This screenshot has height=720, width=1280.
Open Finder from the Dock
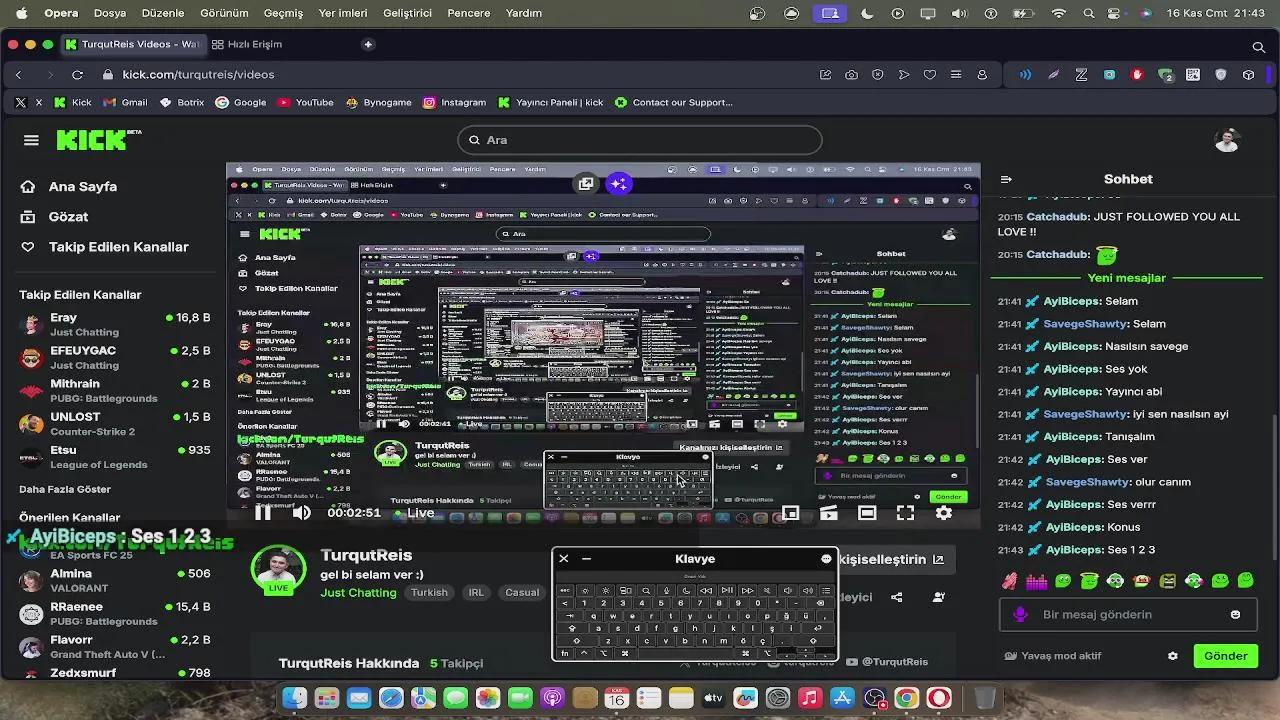pyautogui.click(x=295, y=698)
